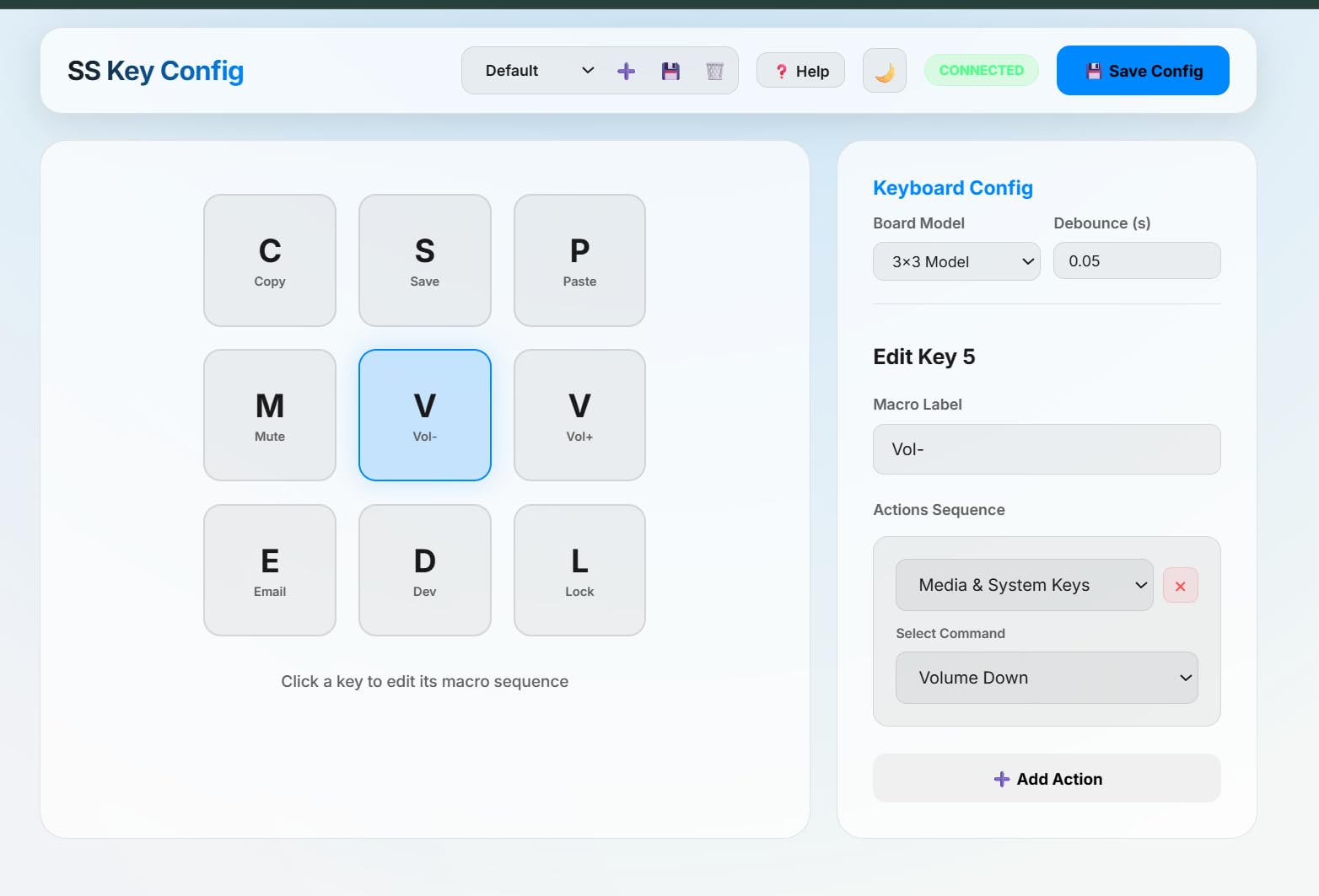The height and width of the screenshot is (896, 1319).
Task: Select the Dev key
Action: click(425, 571)
